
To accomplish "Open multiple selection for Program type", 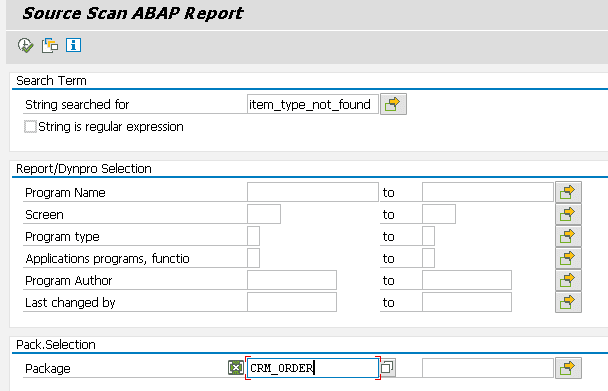I will (568, 236).
